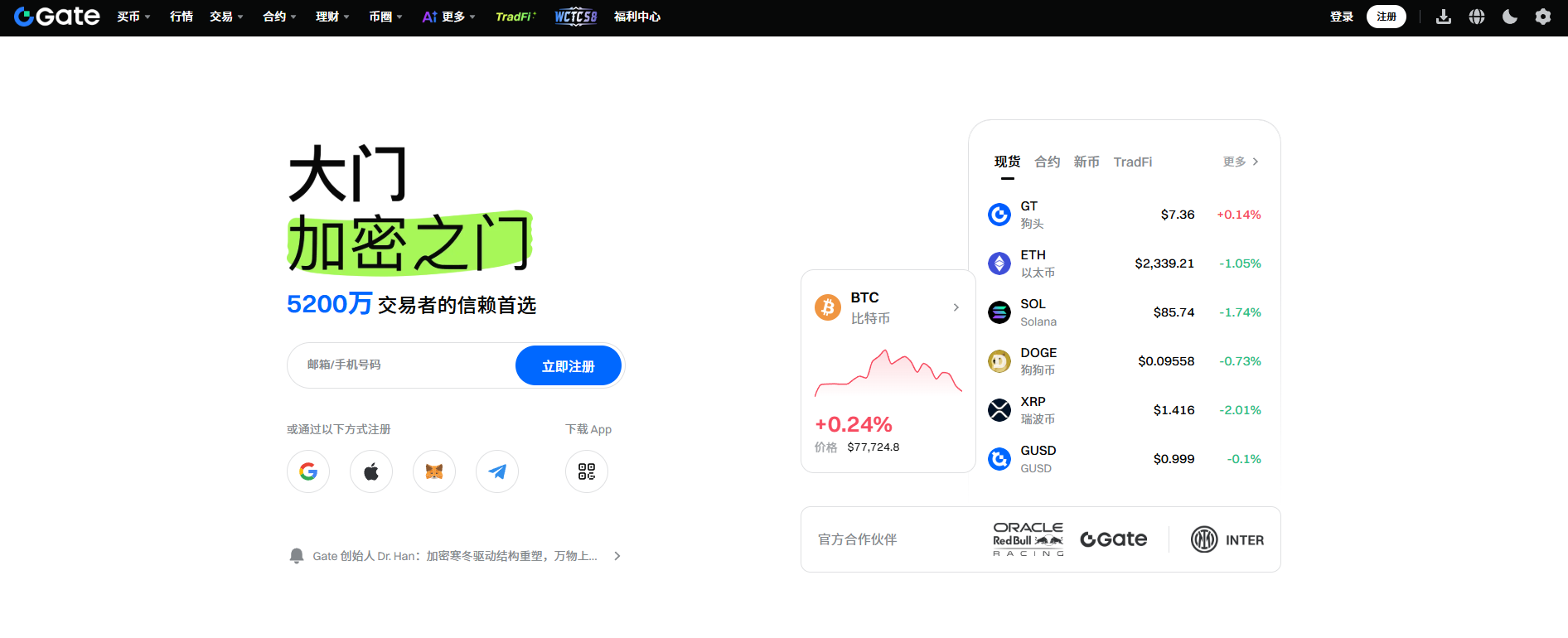Click the Oracle Red Bull Racing logo
The image size is (1568, 638).
pyautogui.click(x=1028, y=539)
